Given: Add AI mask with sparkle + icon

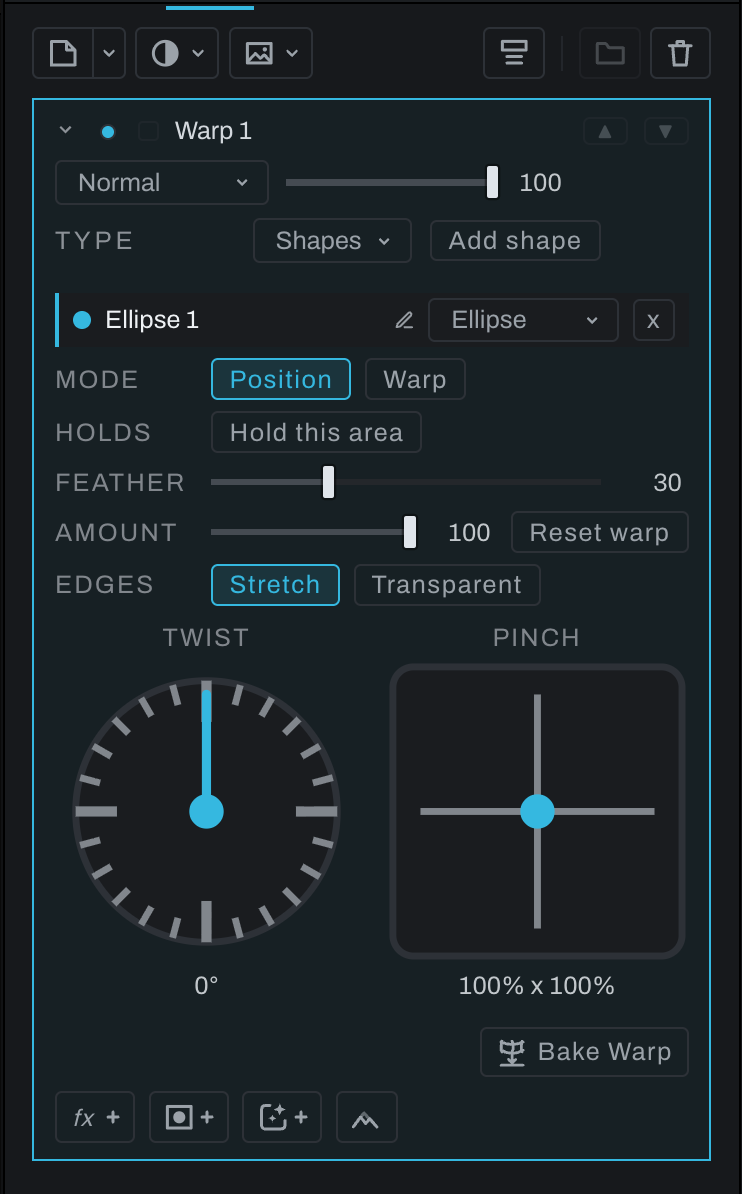Looking at the screenshot, I should 282,1117.
